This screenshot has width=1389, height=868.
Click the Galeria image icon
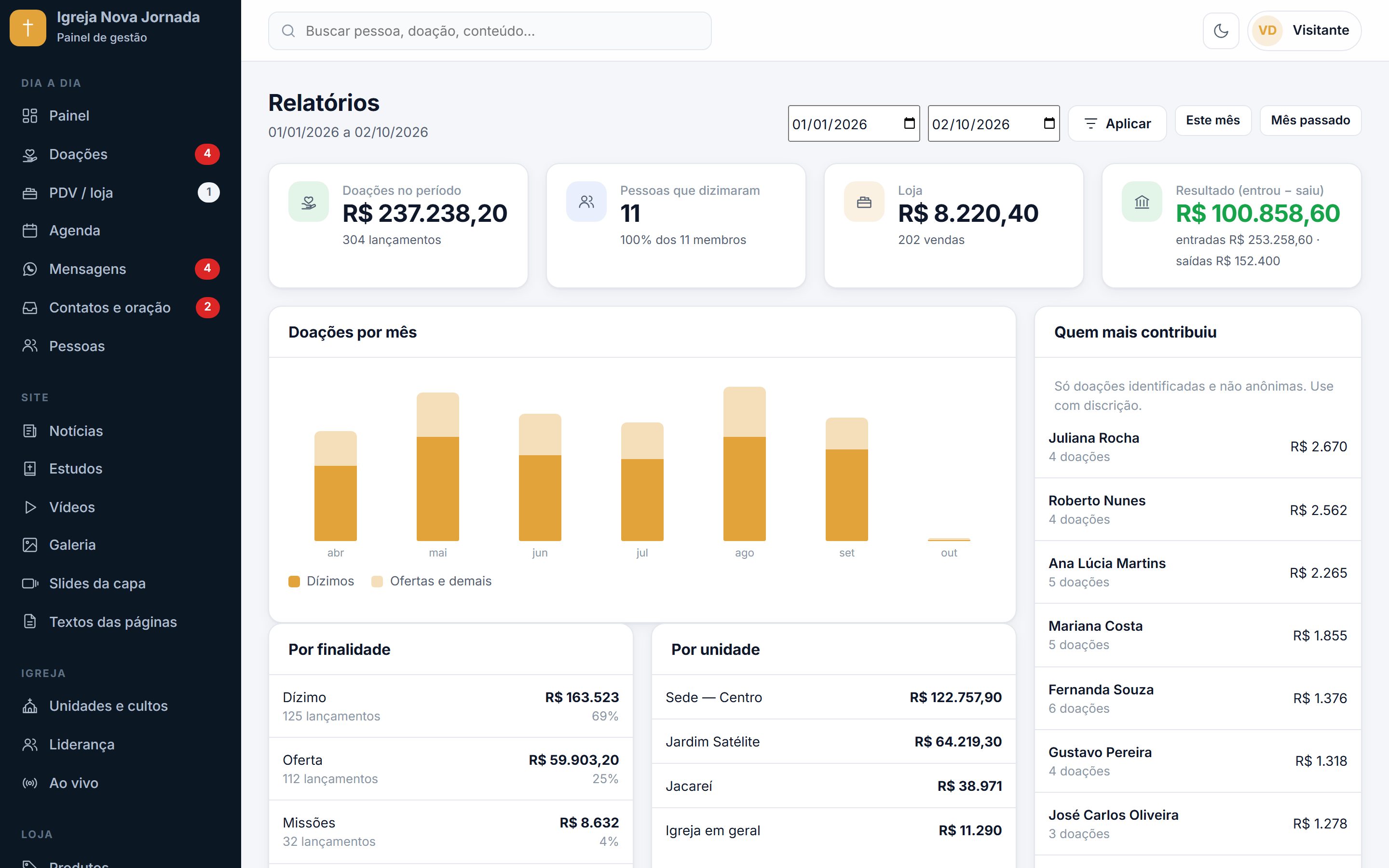(x=30, y=545)
